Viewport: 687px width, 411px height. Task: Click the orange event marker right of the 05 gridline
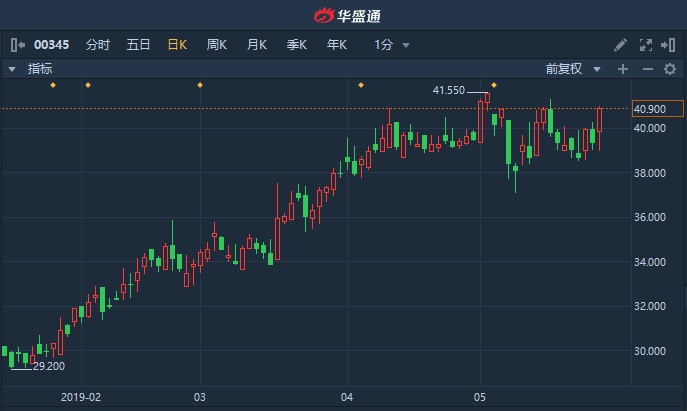point(494,85)
